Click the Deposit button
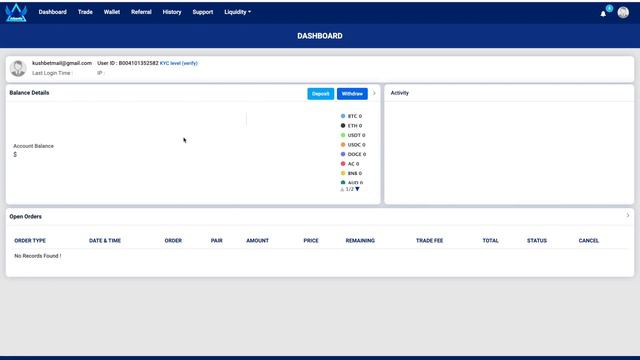The height and width of the screenshot is (360, 640). click(x=320, y=94)
